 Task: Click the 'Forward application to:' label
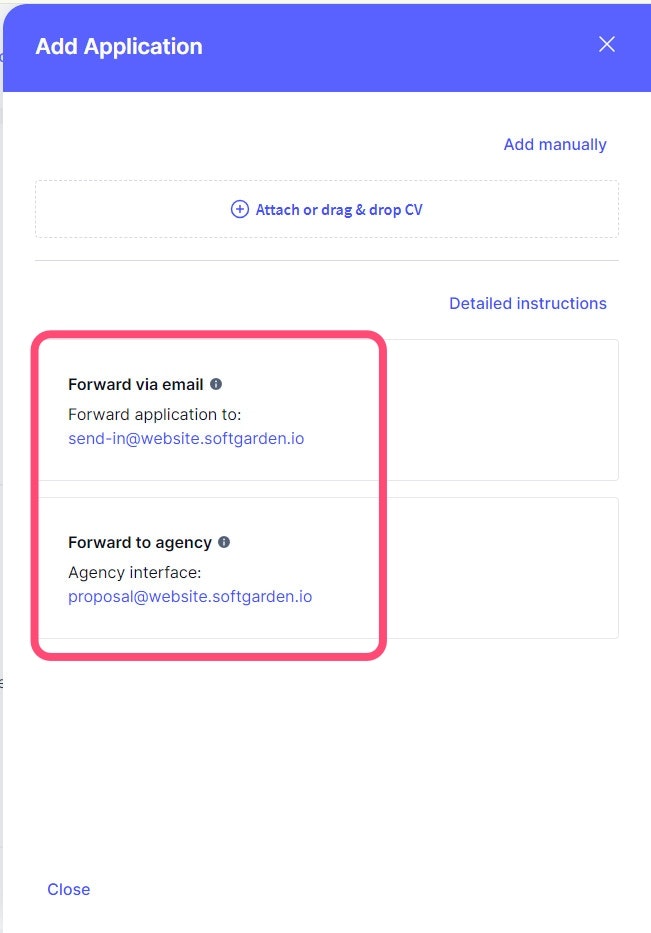(x=155, y=414)
